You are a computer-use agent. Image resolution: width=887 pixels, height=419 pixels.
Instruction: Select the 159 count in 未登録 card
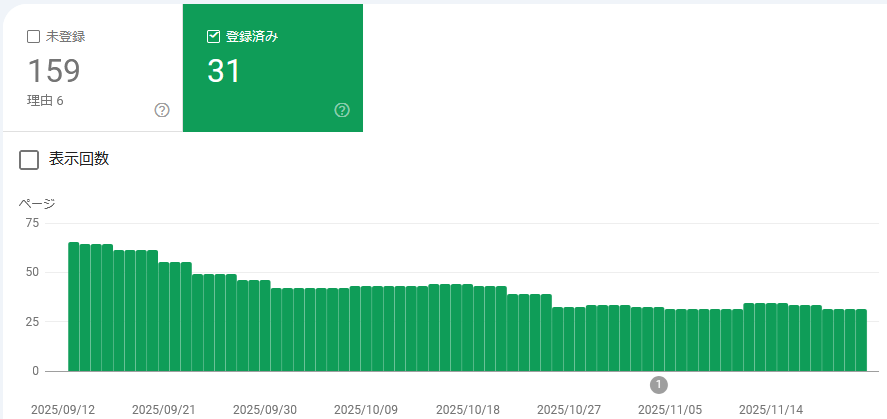(x=54, y=71)
